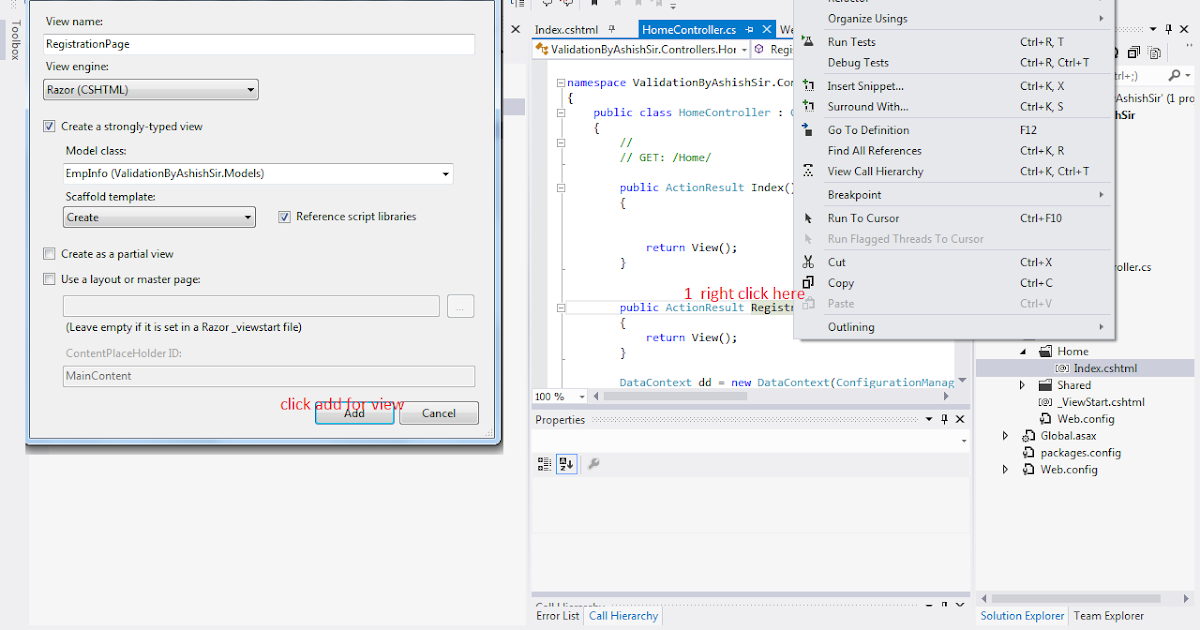Open the class navigation dropdown ValidationByAshishSir.Controllers
This screenshot has height=630, width=1200.
coord(743,49)
